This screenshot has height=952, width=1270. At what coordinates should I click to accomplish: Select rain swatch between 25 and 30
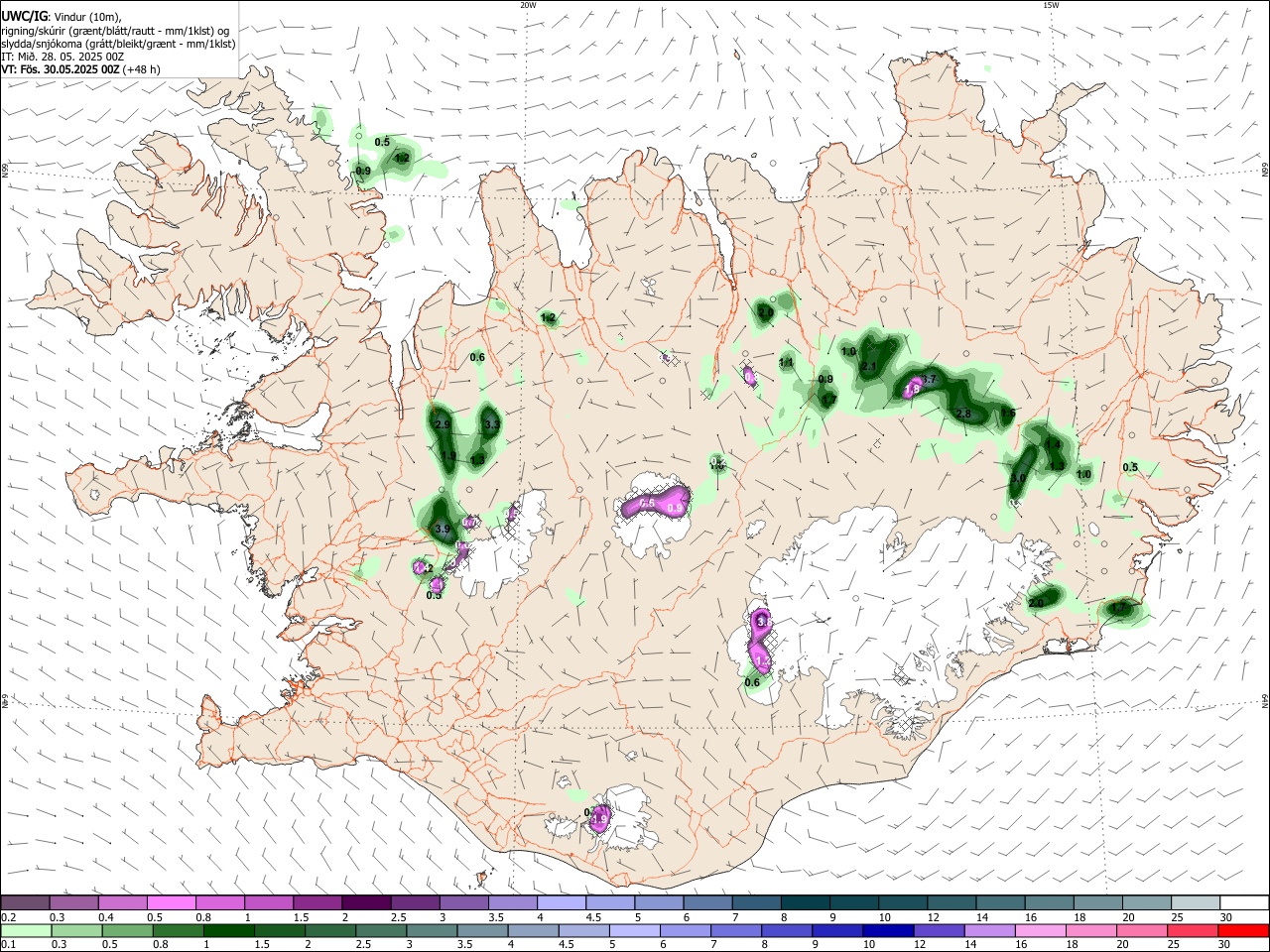[x=1194, y=930]
